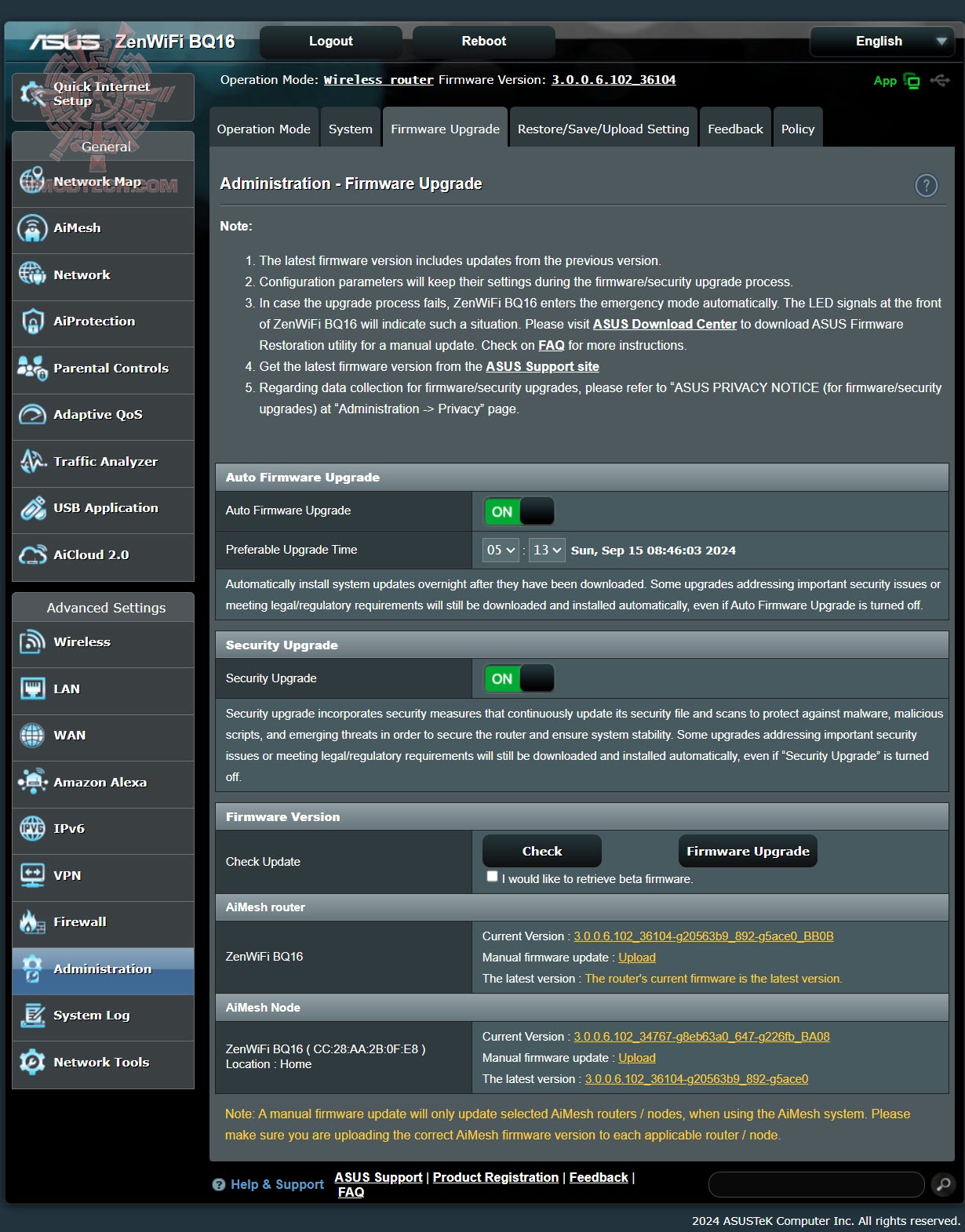Click the Help & Support label

tap(277, 1184)
